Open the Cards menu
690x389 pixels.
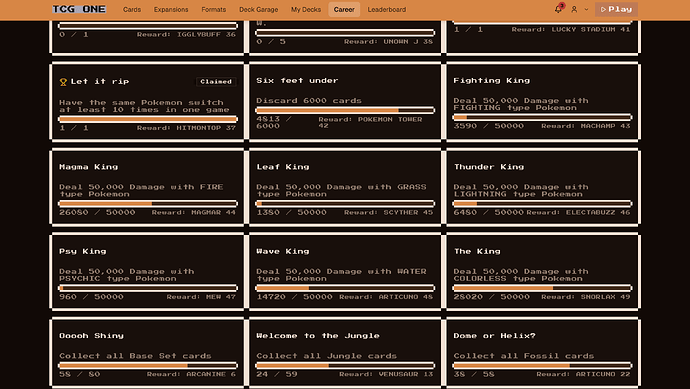click(132, 9)
